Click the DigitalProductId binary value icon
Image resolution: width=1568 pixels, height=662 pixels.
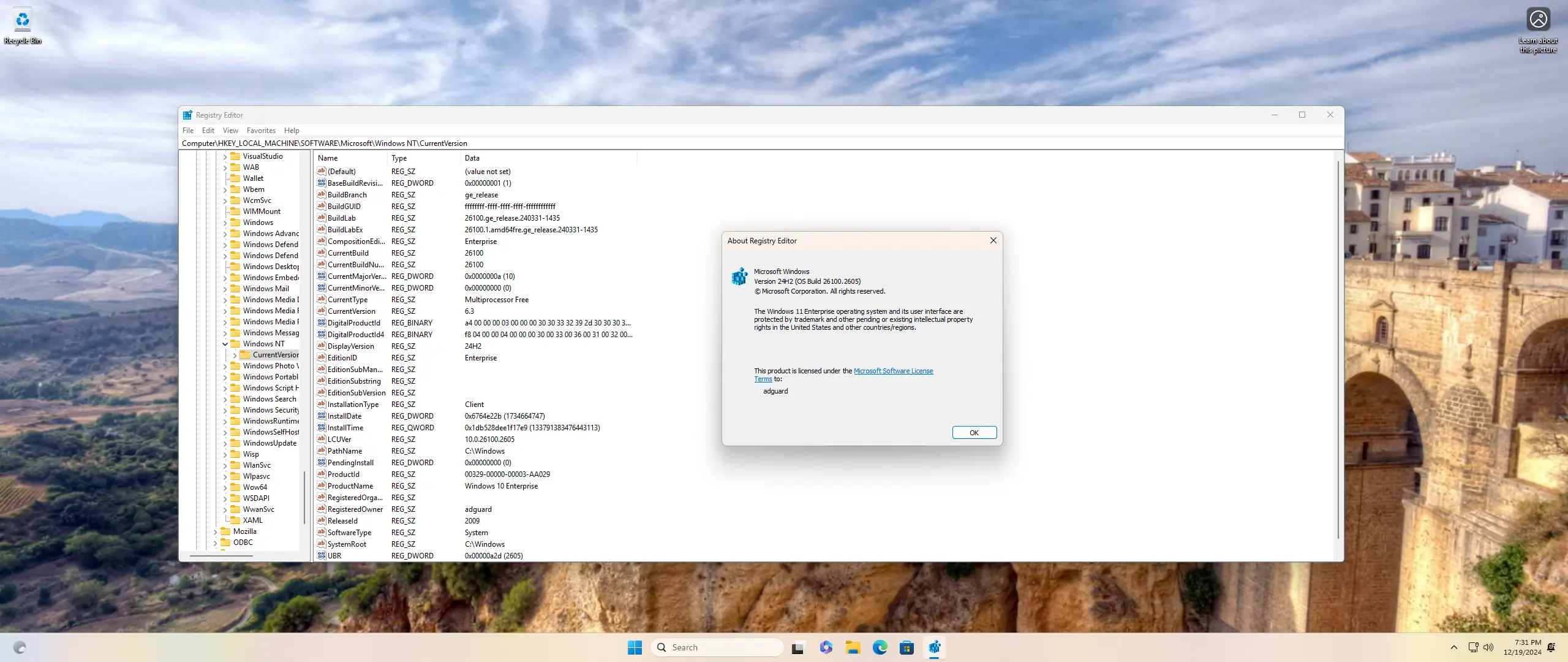coord(321,322)
